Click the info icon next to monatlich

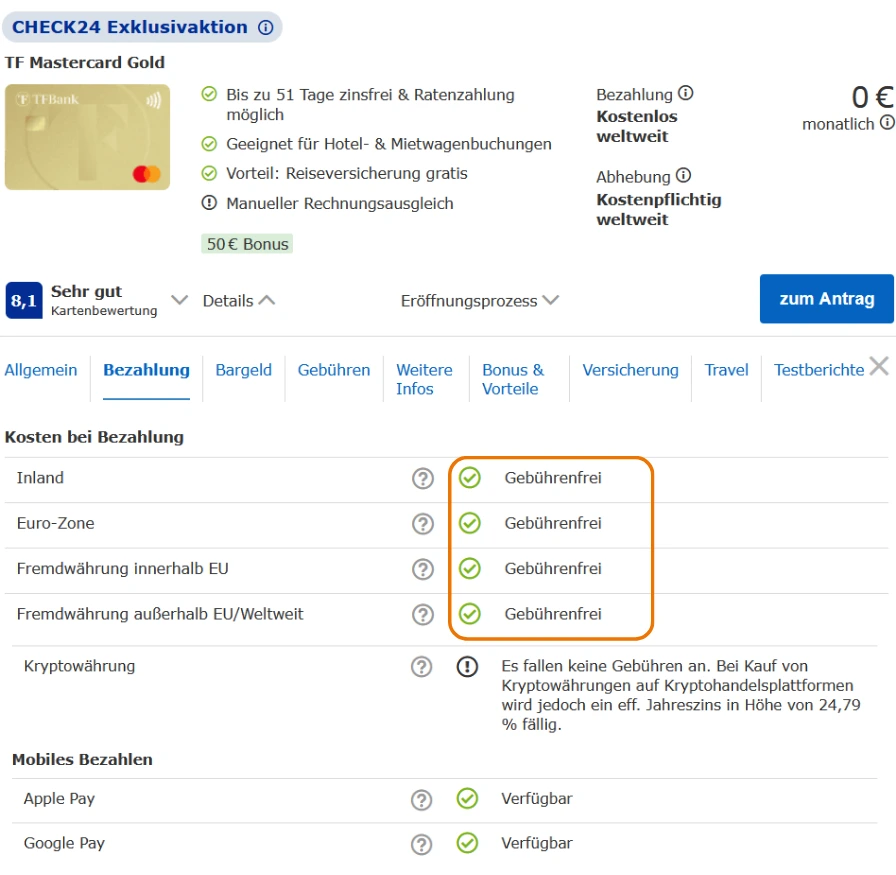[887, 123]
